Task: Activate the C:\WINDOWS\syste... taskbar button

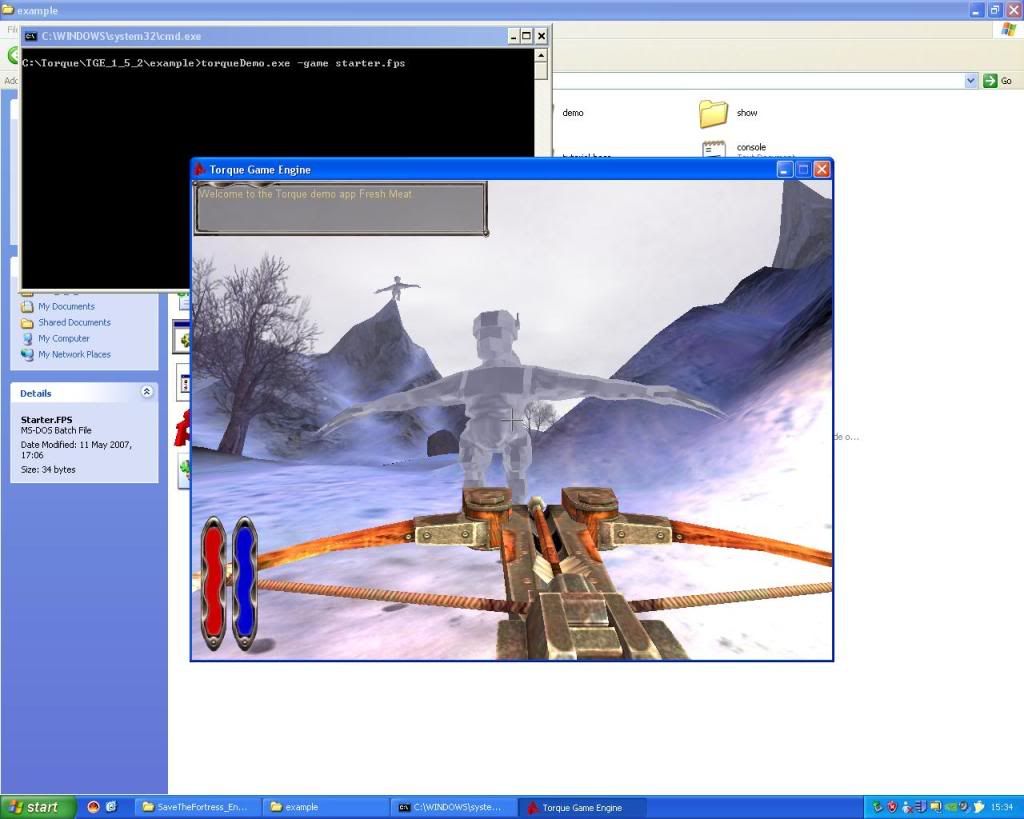Action: 455,807
